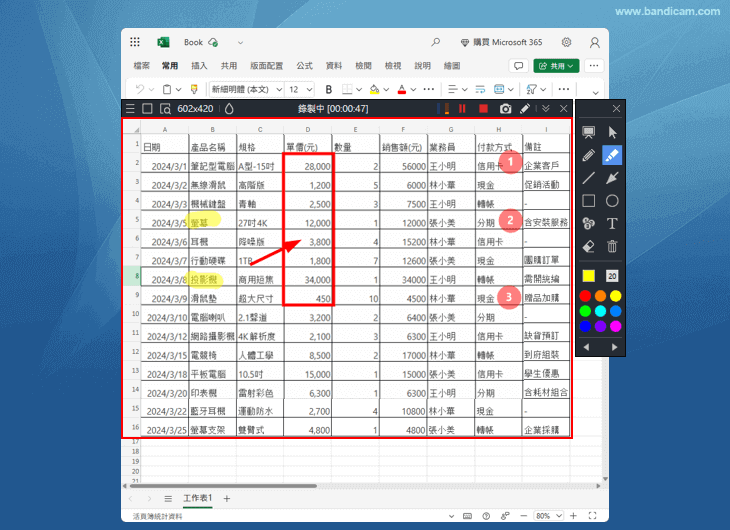
Task: Click the water drop icon in Bandicam bar
Action: 229,109
